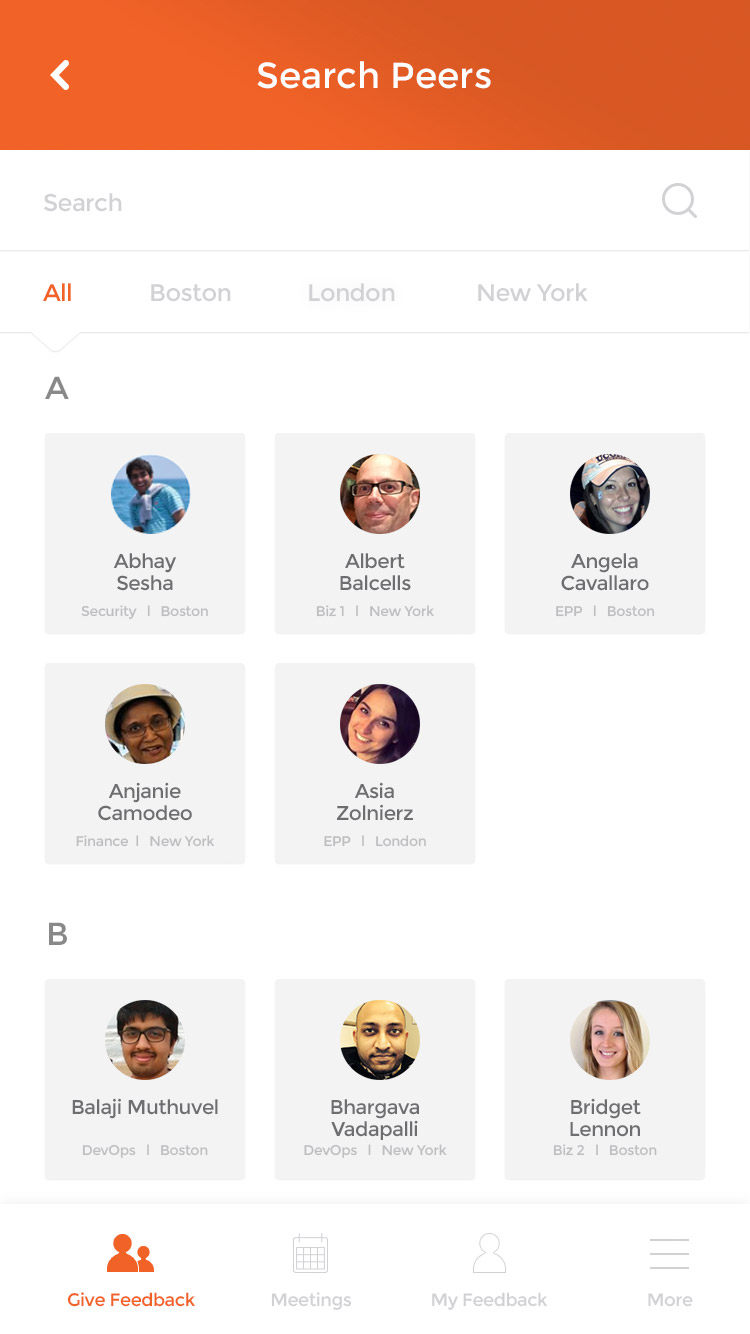The width and height of the screenshot is (750, 1334).
Task: Show New York peers
Action: (532, 293)
